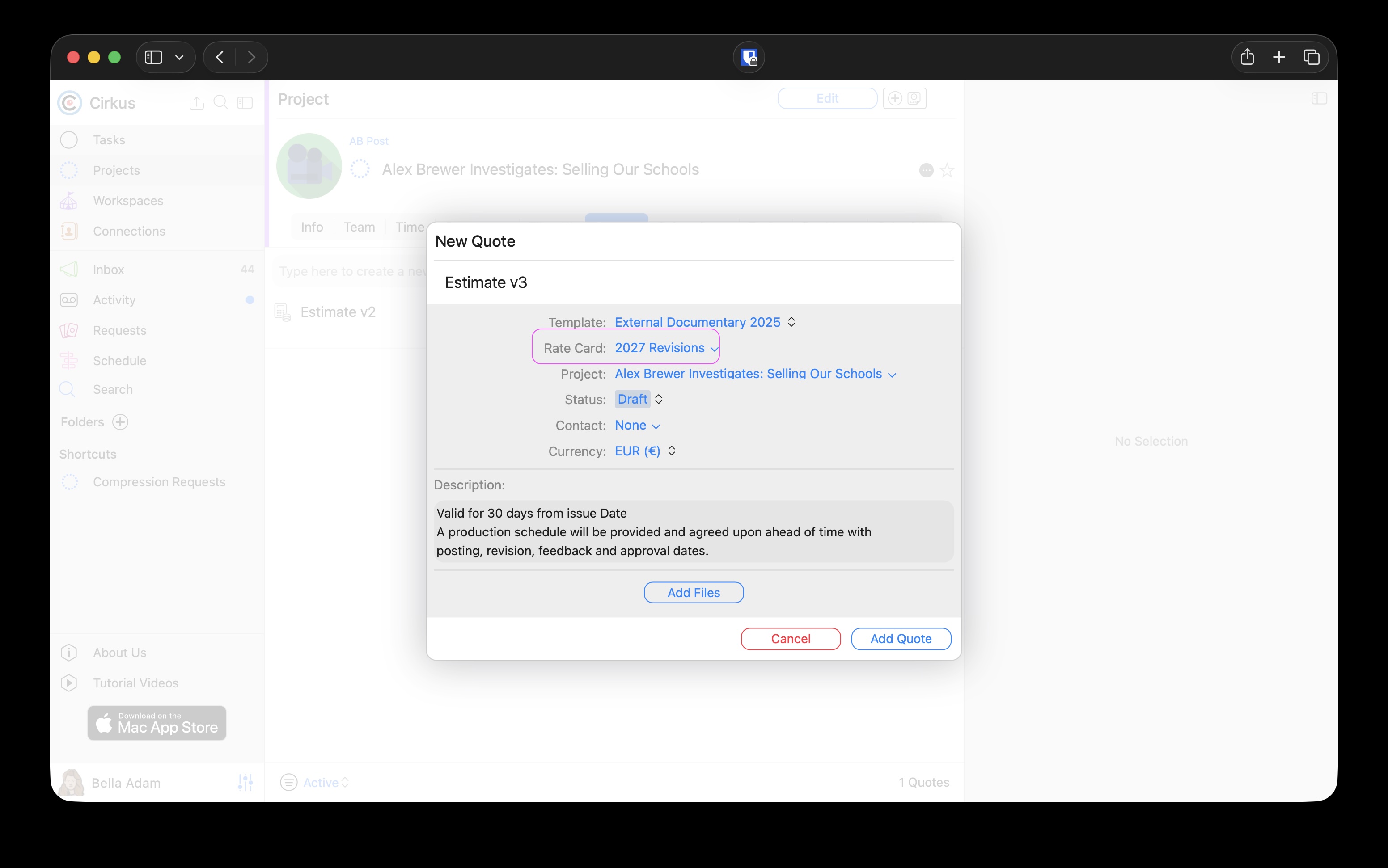Click filter icon beside Active
This screenshot has width=1388, height=868.
(288, 783)
